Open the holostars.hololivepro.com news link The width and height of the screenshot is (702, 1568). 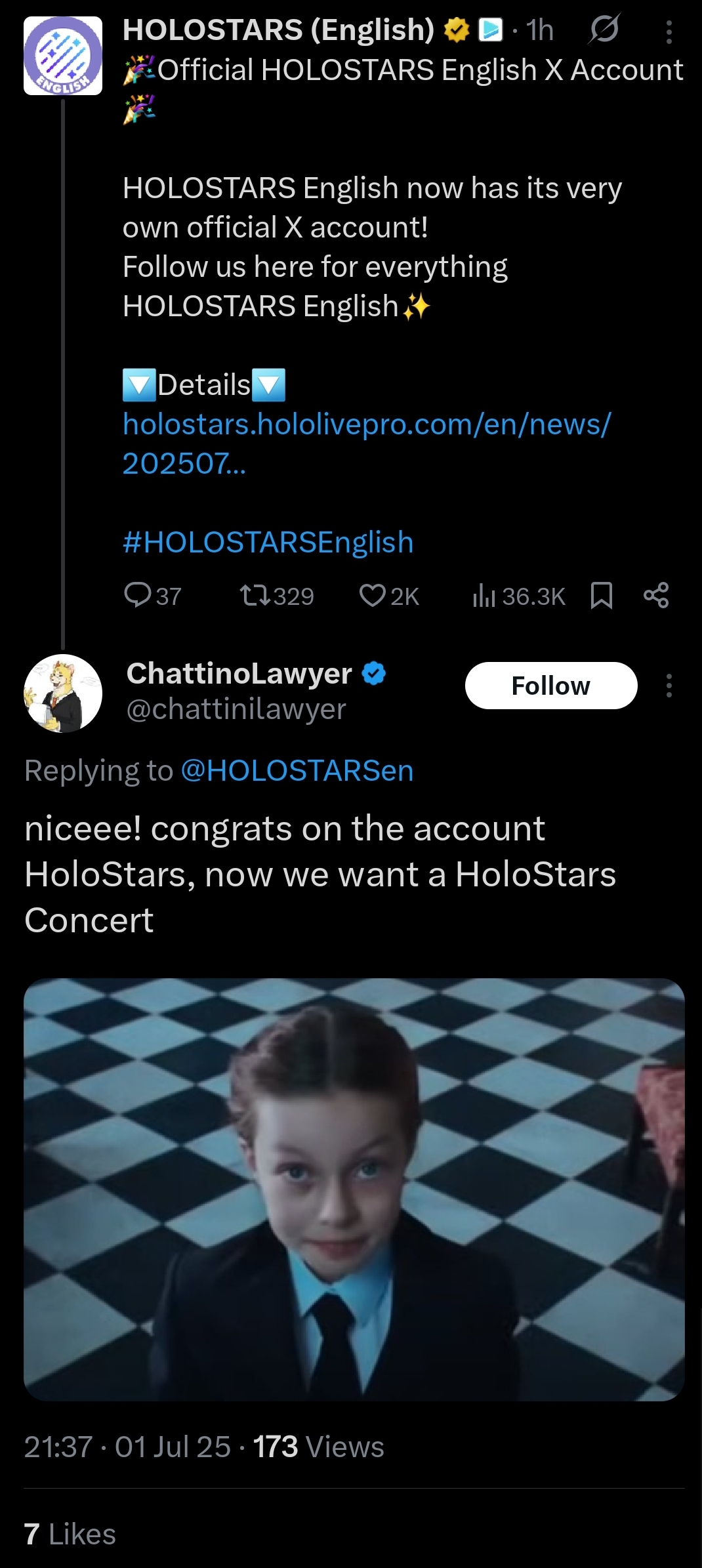pos(366,425)
